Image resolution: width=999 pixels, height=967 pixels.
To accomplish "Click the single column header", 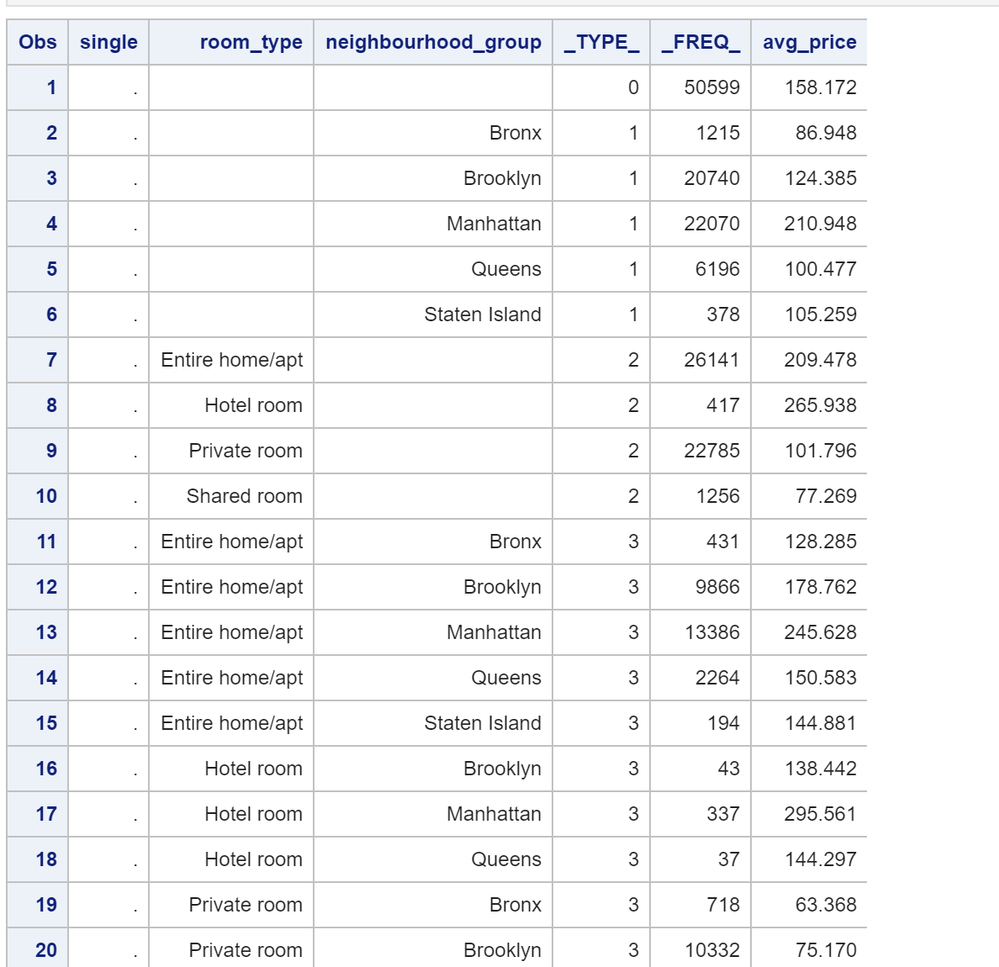I will click(108, 42).
